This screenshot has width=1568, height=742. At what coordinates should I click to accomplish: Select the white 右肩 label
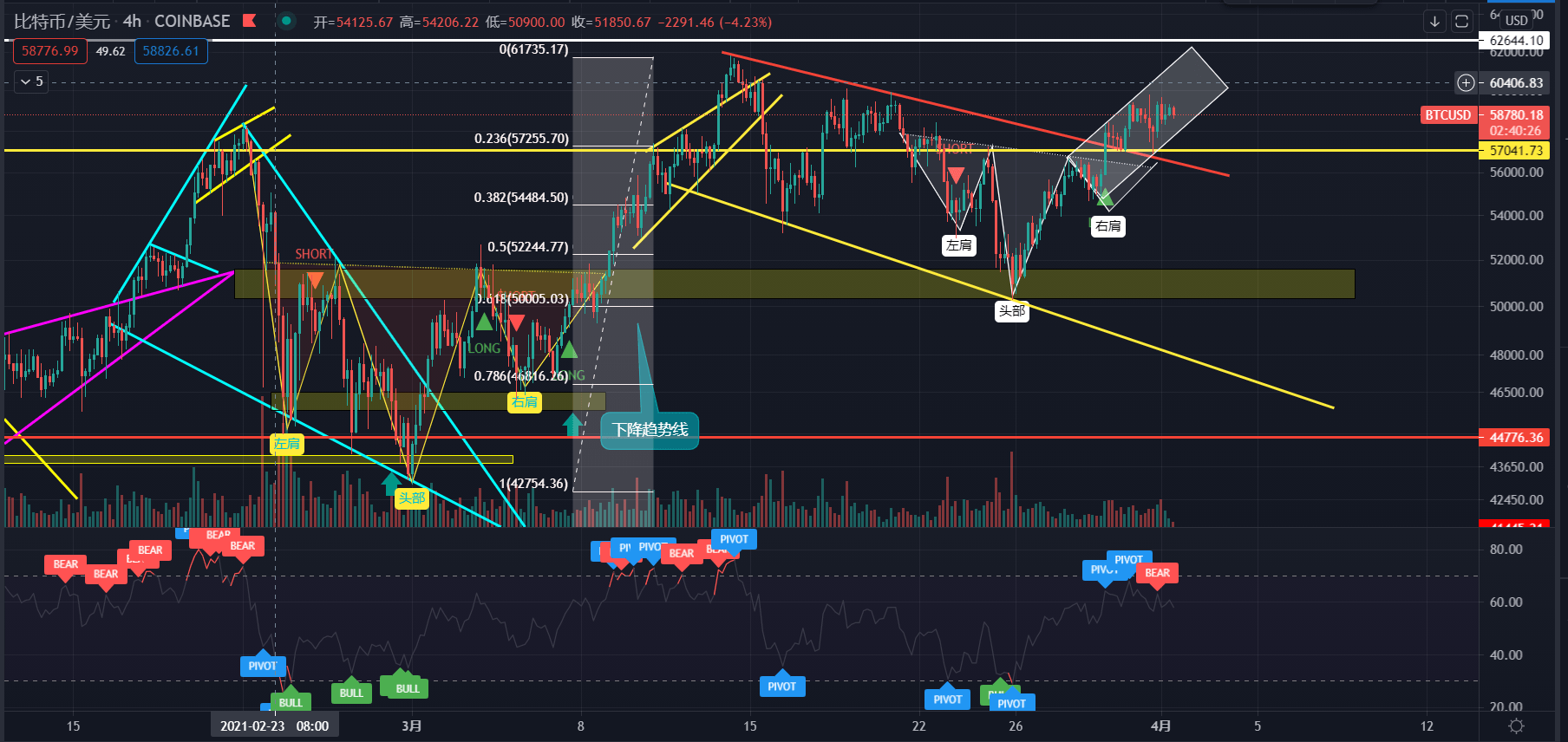(x=1108, y=226)
